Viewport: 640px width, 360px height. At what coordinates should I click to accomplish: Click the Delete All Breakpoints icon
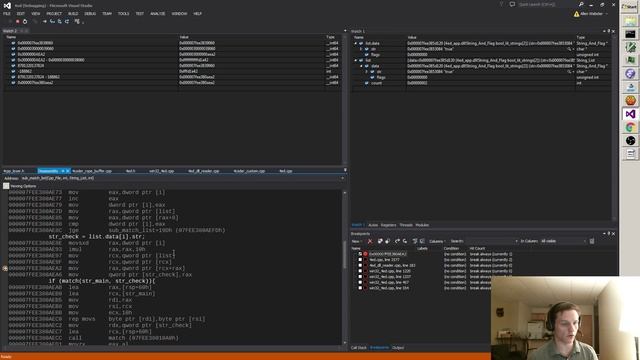[x=380, y=241]
